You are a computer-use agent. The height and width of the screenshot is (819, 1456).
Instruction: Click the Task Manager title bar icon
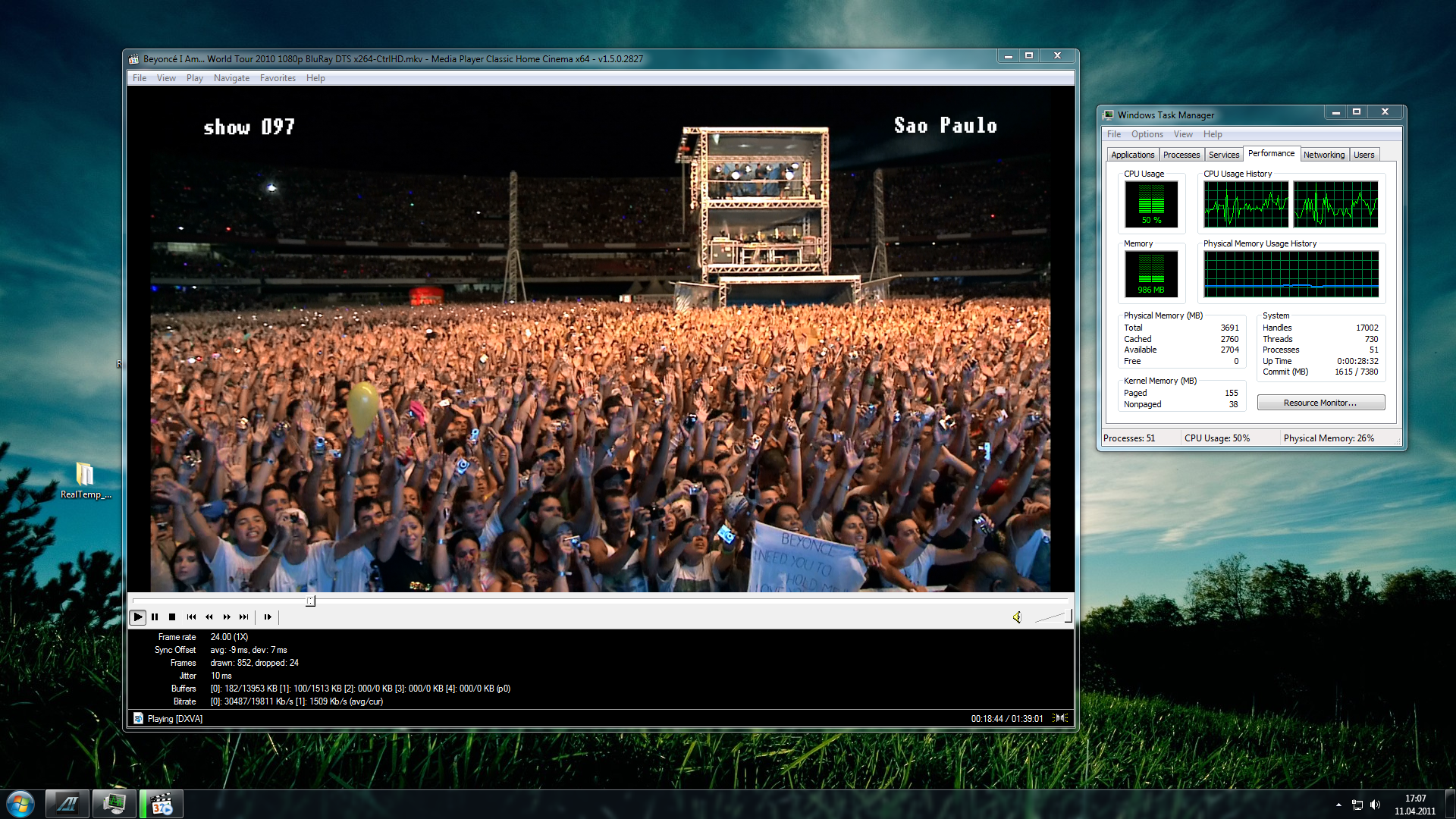click(1109, 115)
